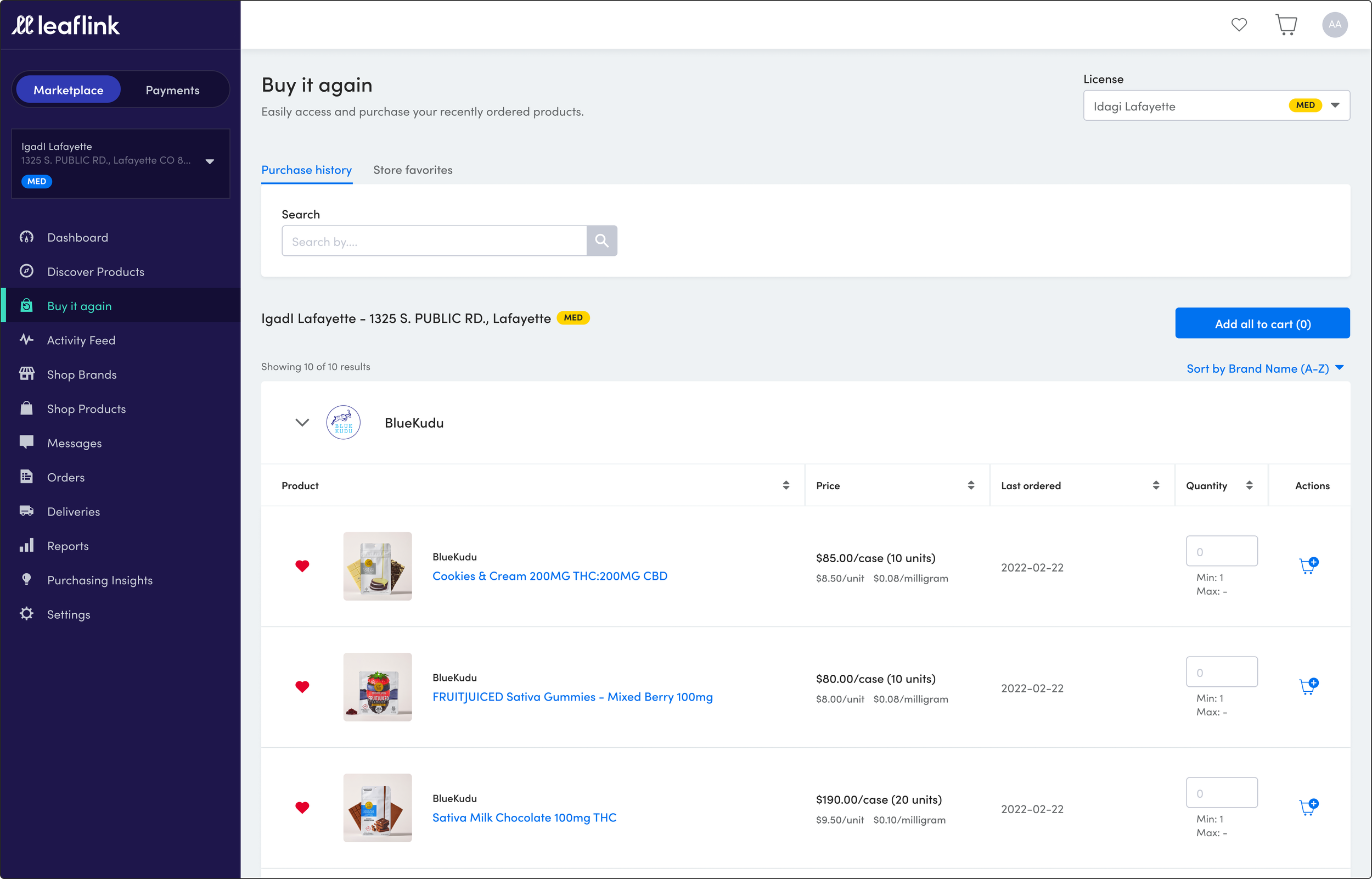The image size is (1372, 879).
Task: Open Deliveries in the sidebar
Action: [x=74, y=511]
